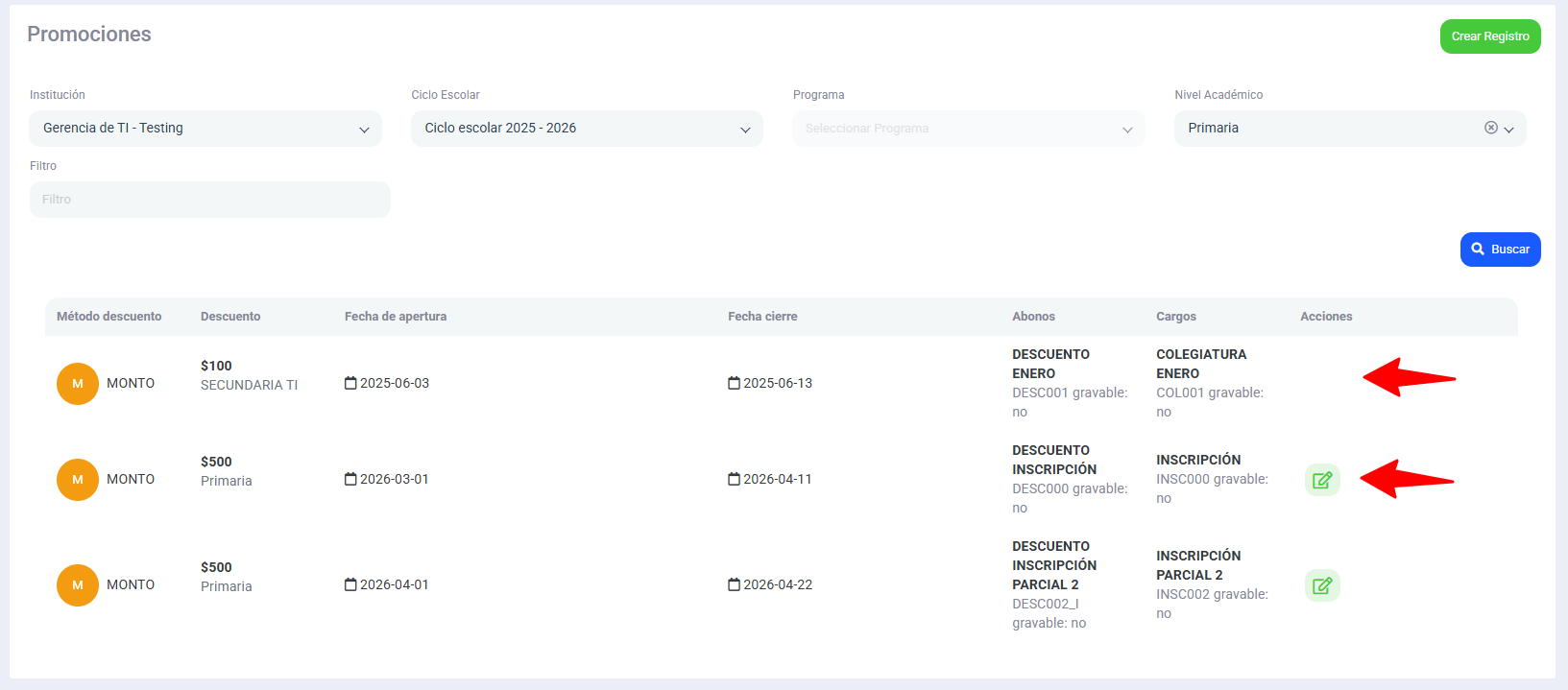The image size is (1568, 690).
Task: Expand the Nivel Académico chevron arrow
Action: tap(1509, 130)
